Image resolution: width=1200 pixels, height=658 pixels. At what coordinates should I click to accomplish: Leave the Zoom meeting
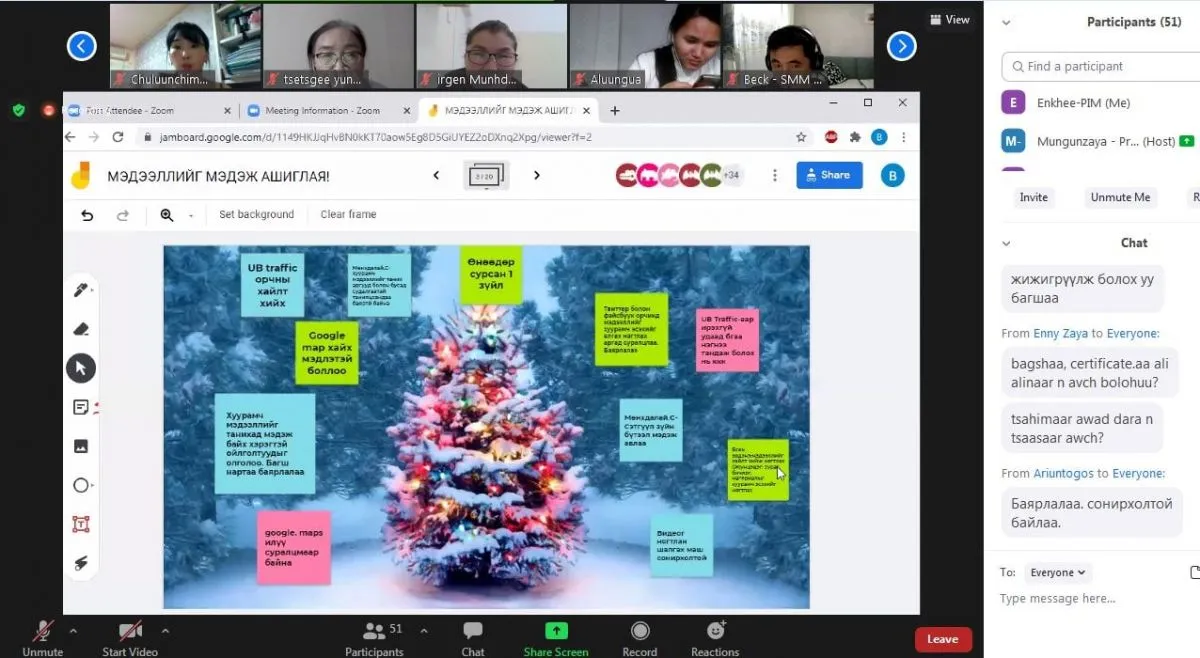pyautogui.click(x=942, y=639)
